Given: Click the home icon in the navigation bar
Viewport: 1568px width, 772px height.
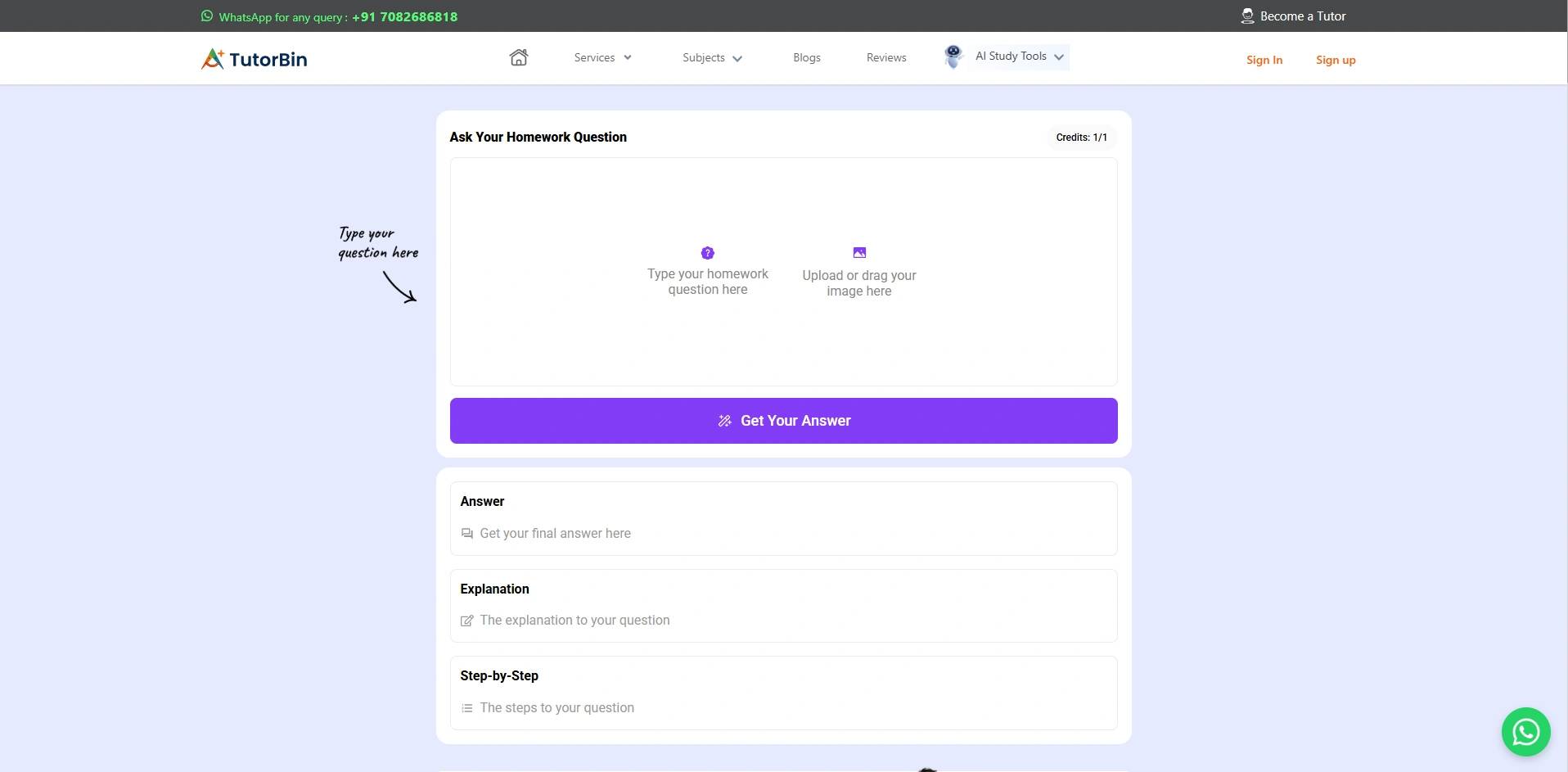Looking at the screenshot, I should pos(518,56).
